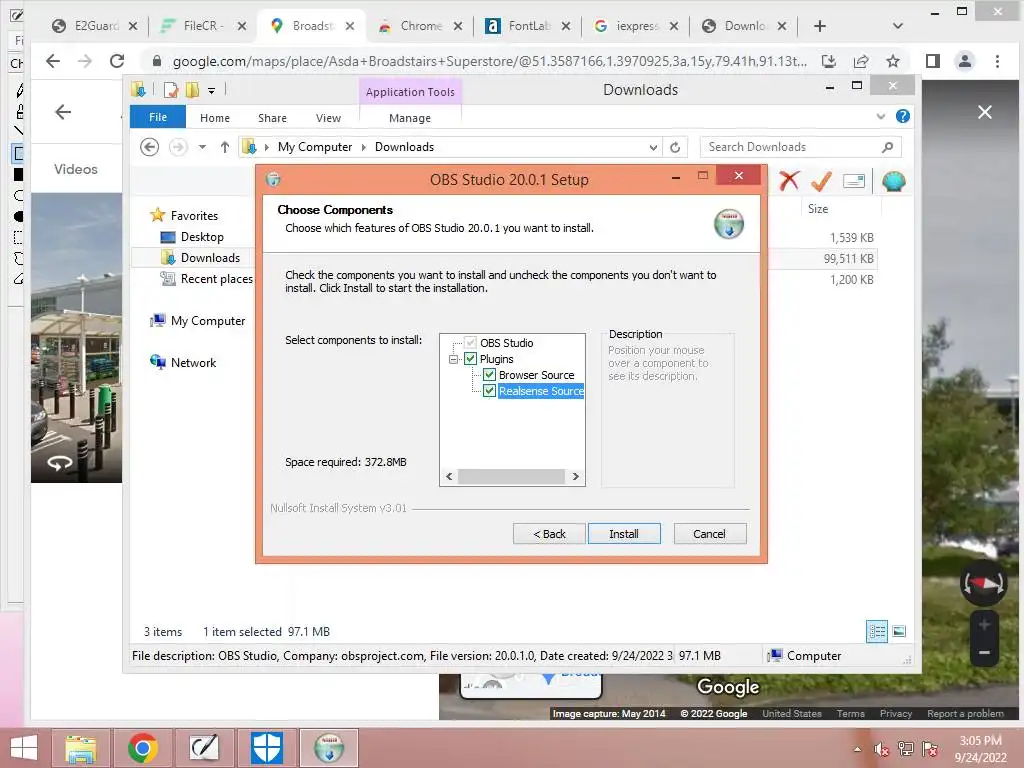Open Chrome tab search dropdown
The image size is (1024, 768).
click(898, 26)
